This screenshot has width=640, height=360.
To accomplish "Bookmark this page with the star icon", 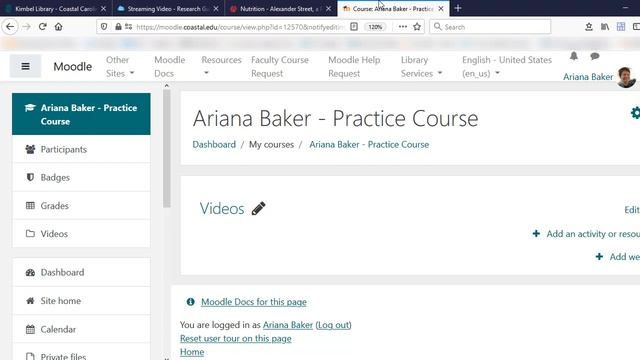I will click(x=417, y=27).
